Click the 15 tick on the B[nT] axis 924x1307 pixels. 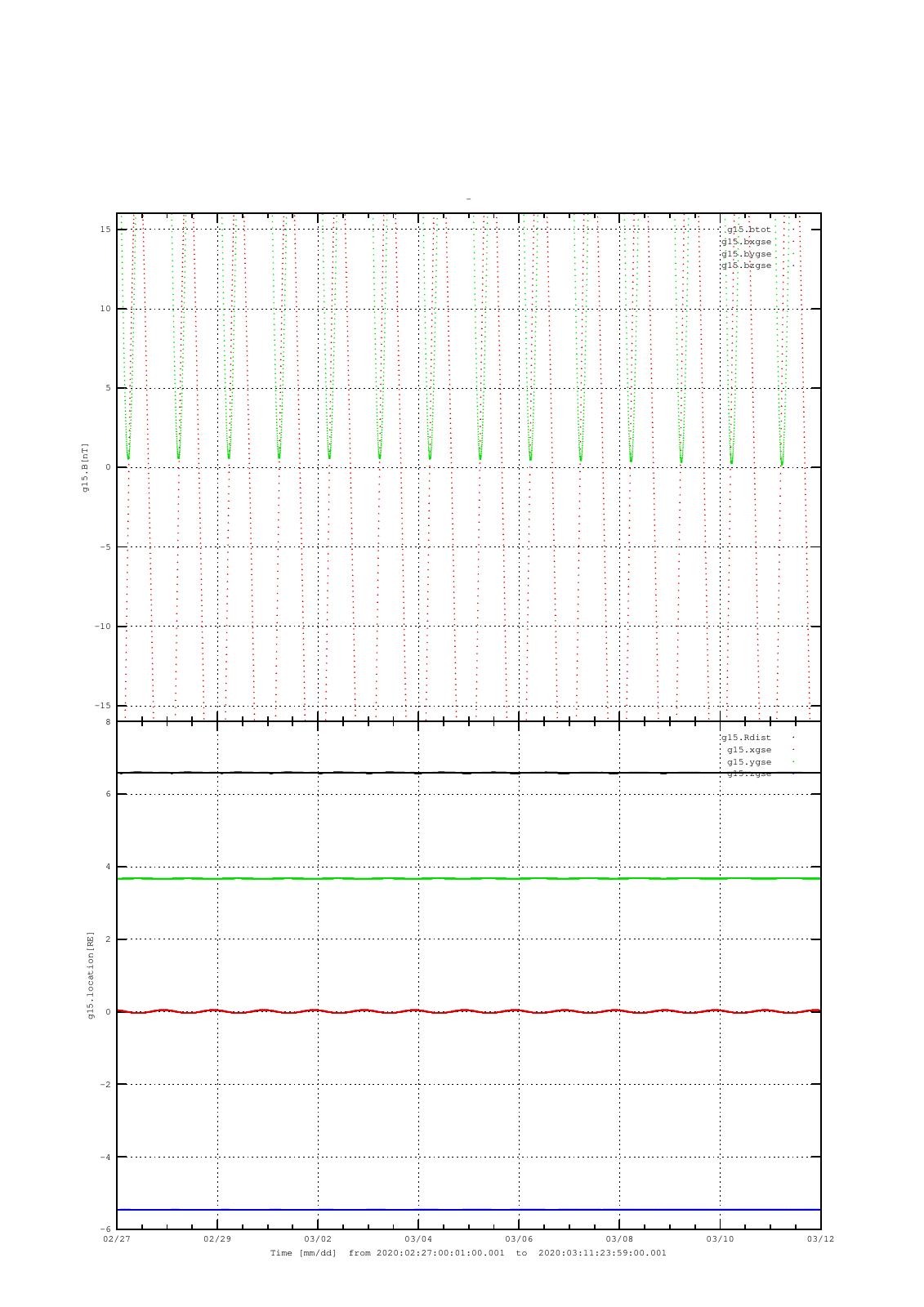point(105,229)
